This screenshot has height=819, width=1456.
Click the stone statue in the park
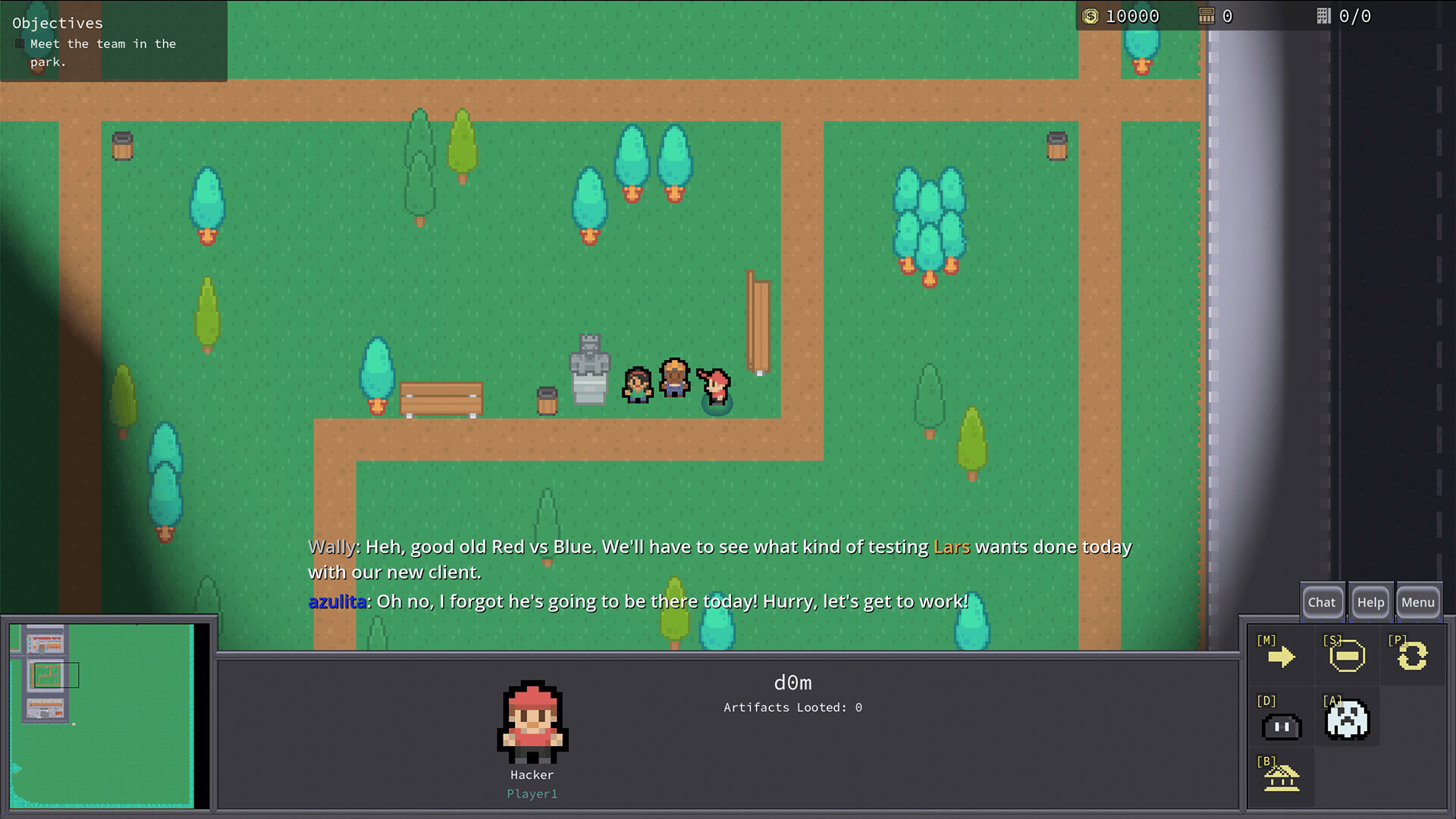589,369
